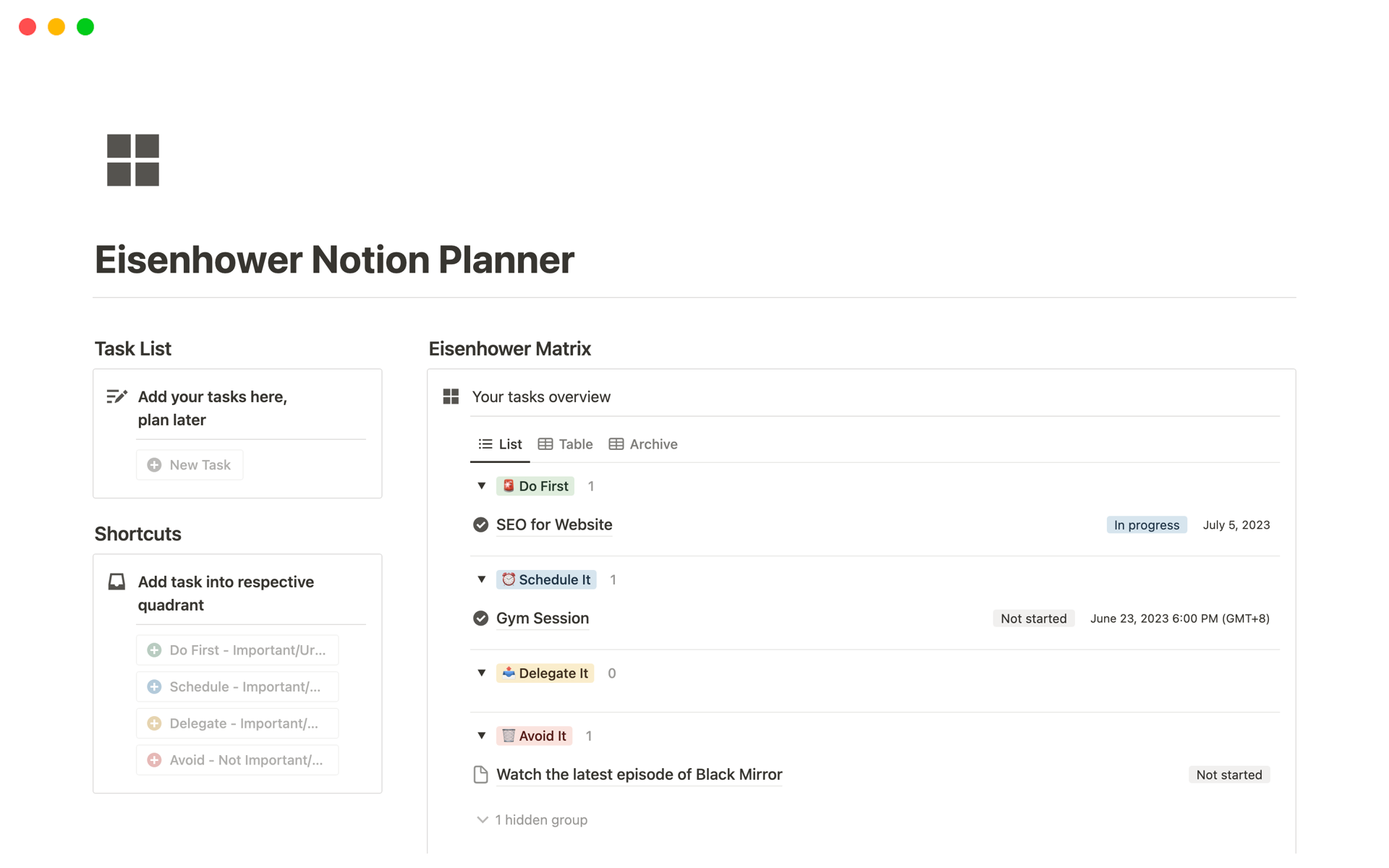Click the alarm clock emoji in the Schedule It label
The height and width of the screenshot is (868, 1389).
[509, 579]
